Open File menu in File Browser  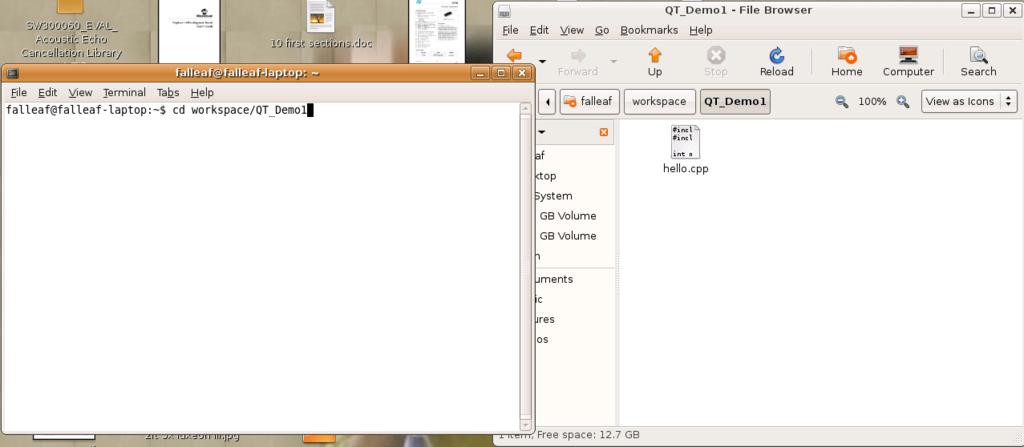(510, 30)
